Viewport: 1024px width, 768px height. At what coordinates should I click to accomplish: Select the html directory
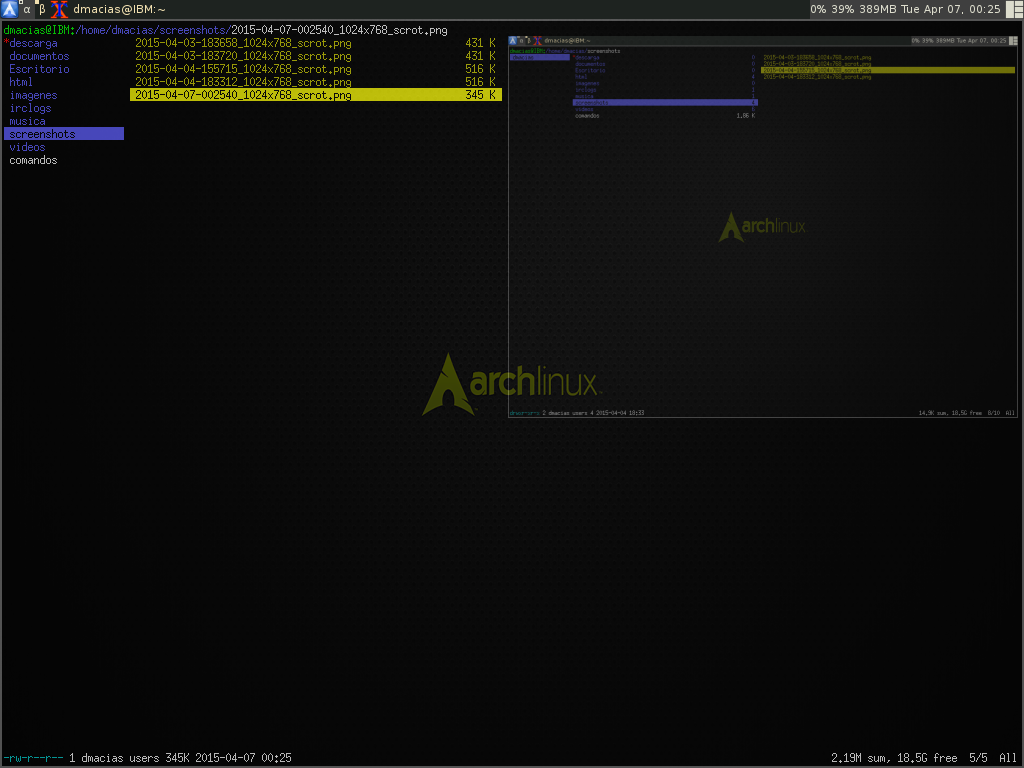(21, 82)
